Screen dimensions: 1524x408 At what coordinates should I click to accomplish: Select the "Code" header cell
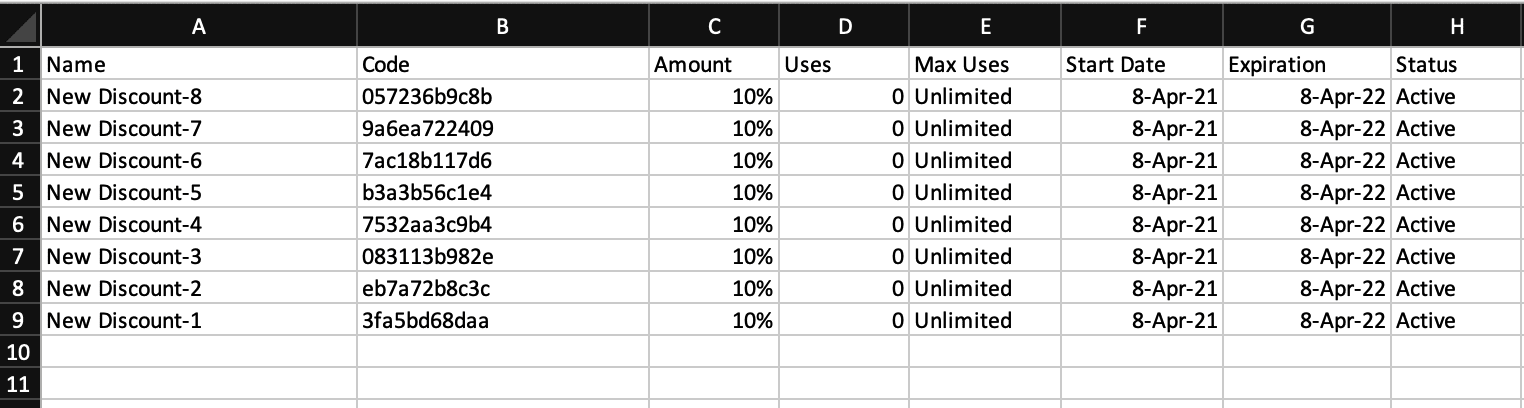(502, 65)
